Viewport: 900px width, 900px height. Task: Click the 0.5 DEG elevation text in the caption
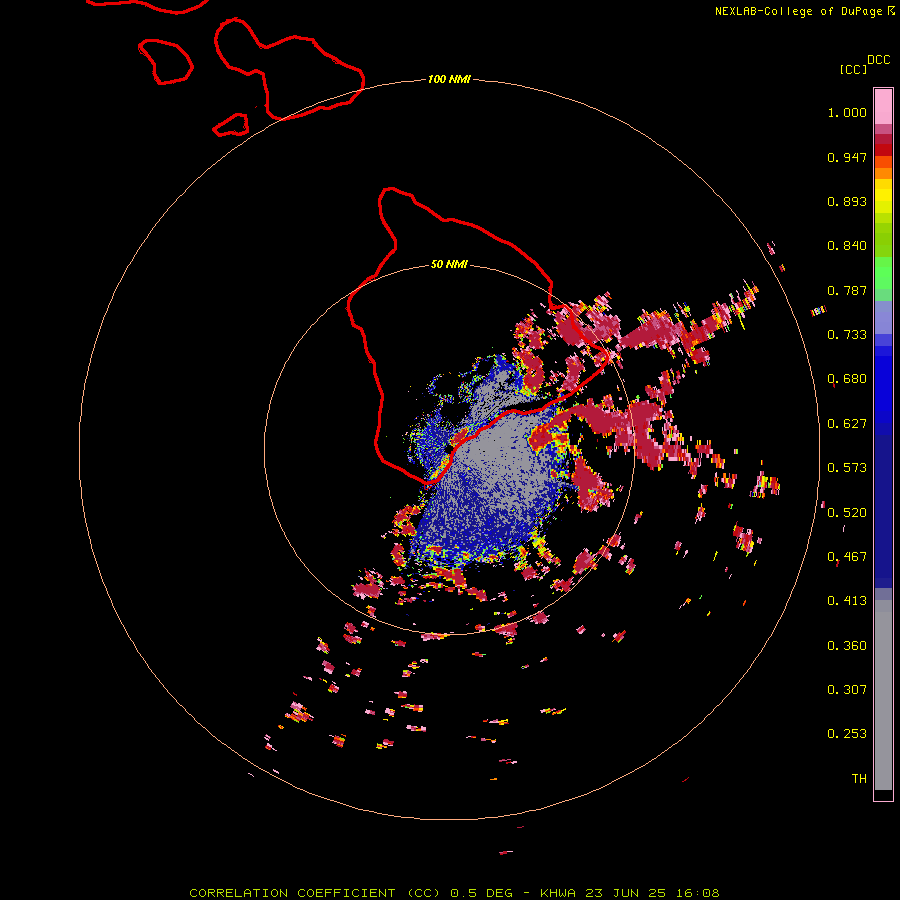click(x=482, y=893)
